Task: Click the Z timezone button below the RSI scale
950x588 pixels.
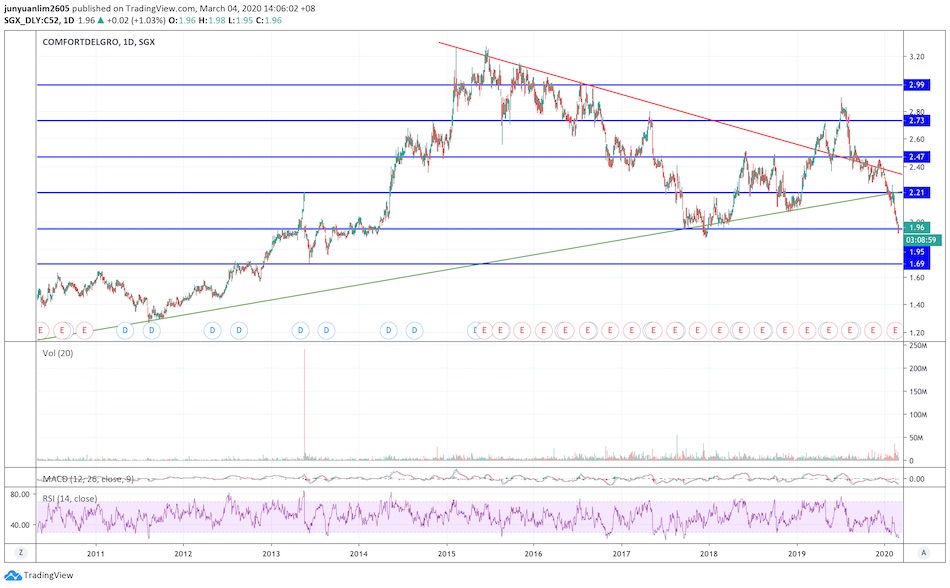Action: pyautogui.click(x=21, y=552)
